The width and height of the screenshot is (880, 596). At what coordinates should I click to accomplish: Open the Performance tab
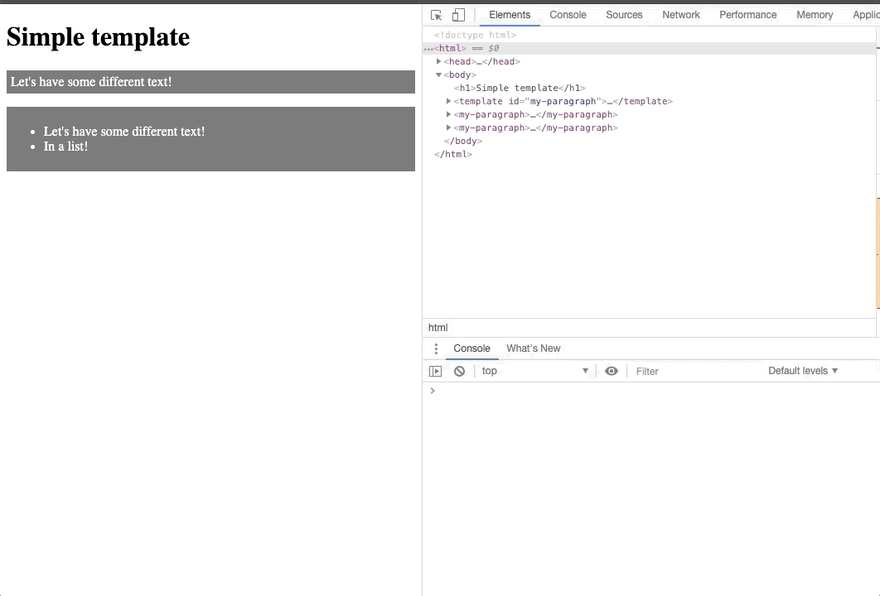point(748,15)
